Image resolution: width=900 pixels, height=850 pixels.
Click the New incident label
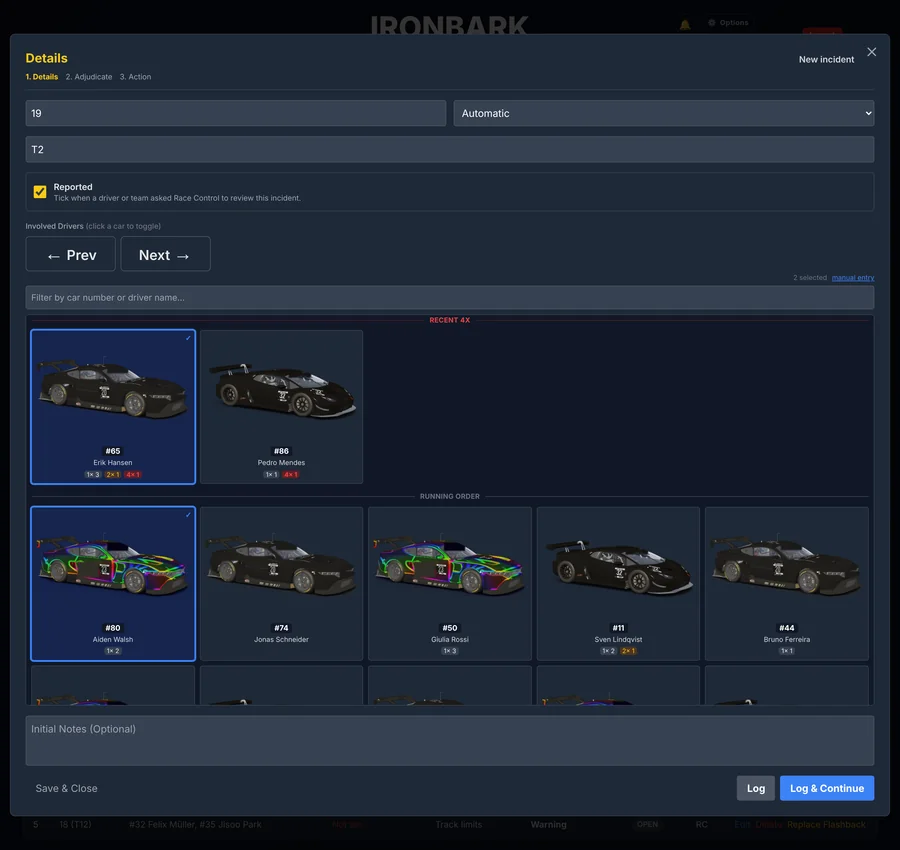pyautogui.click(x=826, y=60)
